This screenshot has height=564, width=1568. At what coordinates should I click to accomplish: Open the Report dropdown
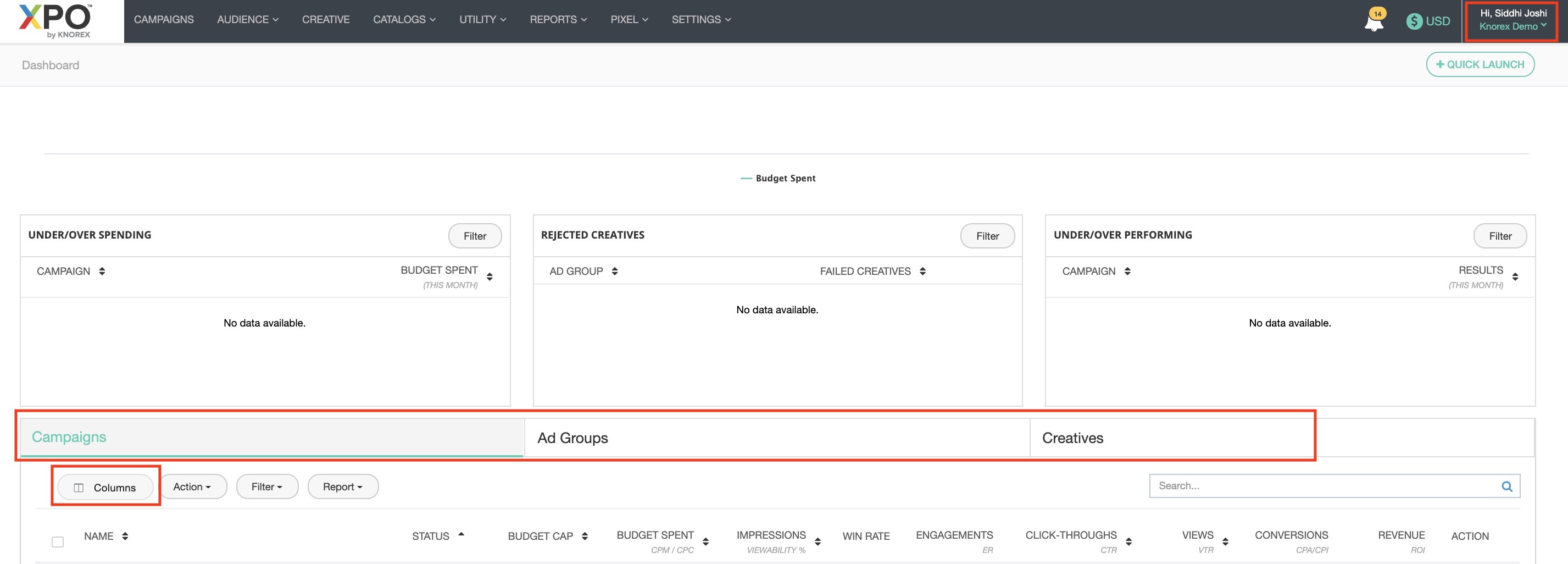pyautogui.click(x=343, y=486)
